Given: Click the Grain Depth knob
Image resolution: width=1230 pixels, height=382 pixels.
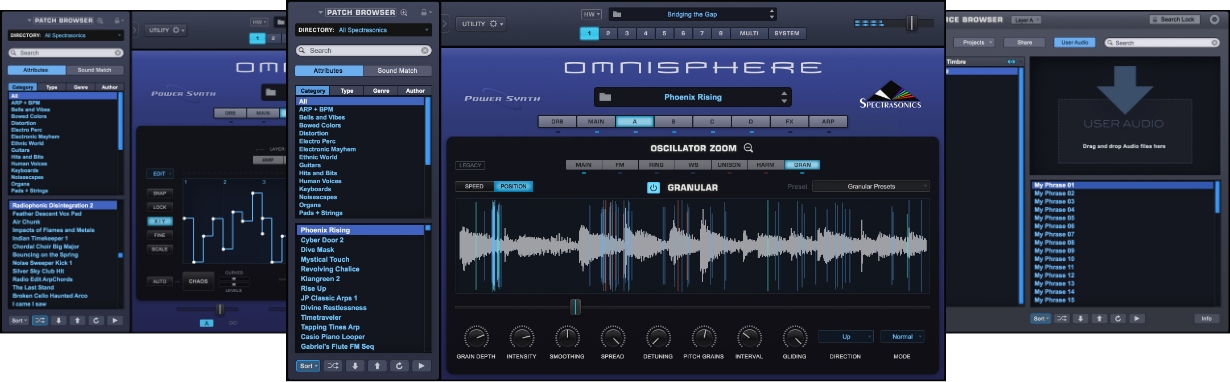Looking at the screenshot, I should [476, 336].
